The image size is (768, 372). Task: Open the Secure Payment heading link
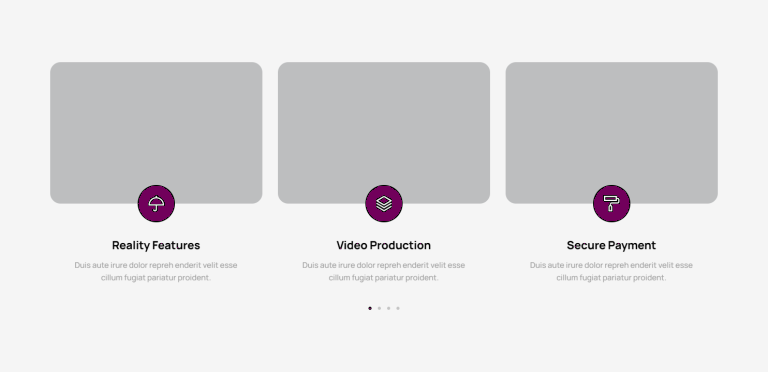(x=611, y=245)
